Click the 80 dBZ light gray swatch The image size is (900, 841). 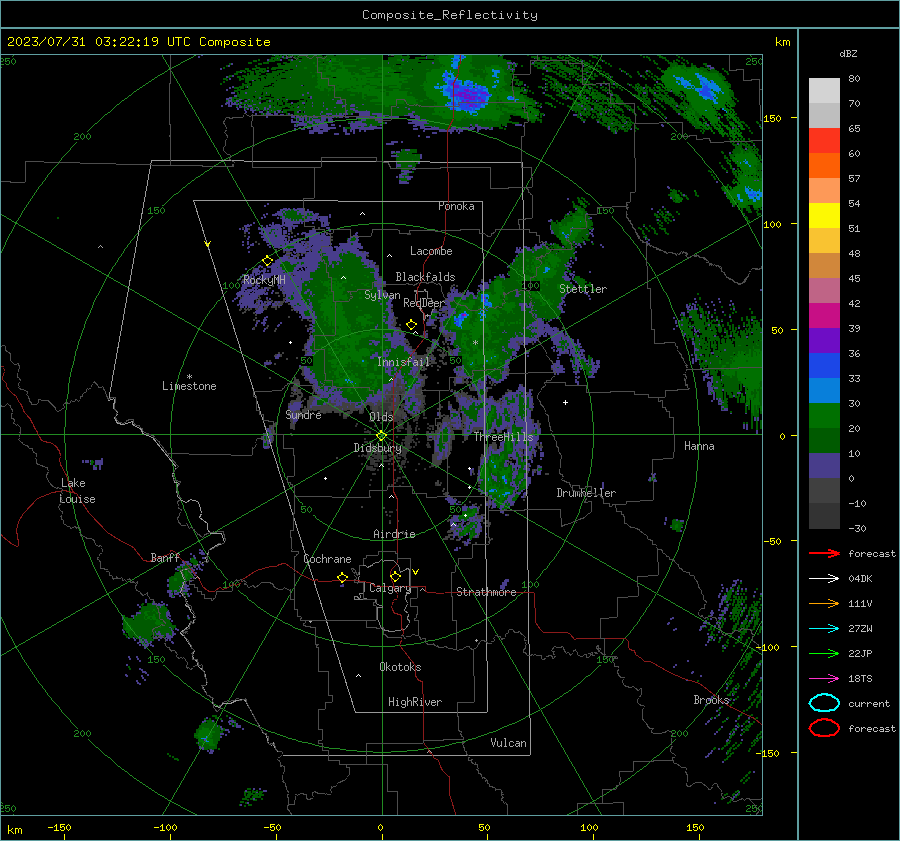click(x=824, y=90)
